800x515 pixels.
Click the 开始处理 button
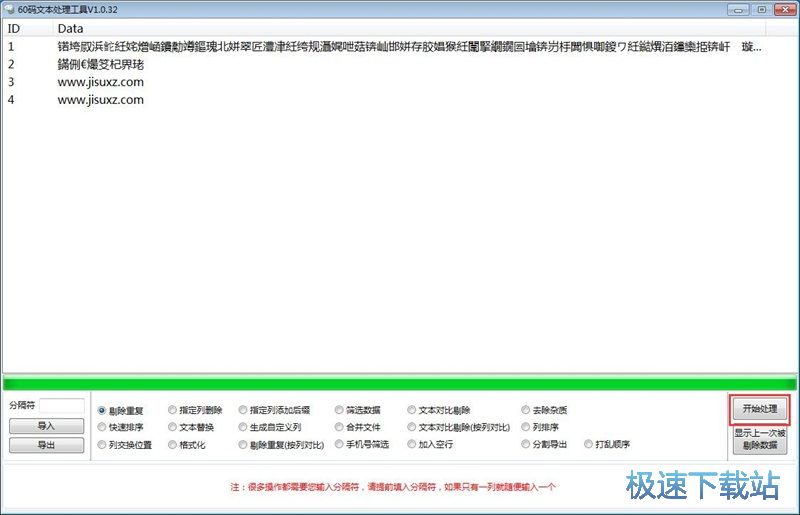pyautogui.click(x=760, y=409)
